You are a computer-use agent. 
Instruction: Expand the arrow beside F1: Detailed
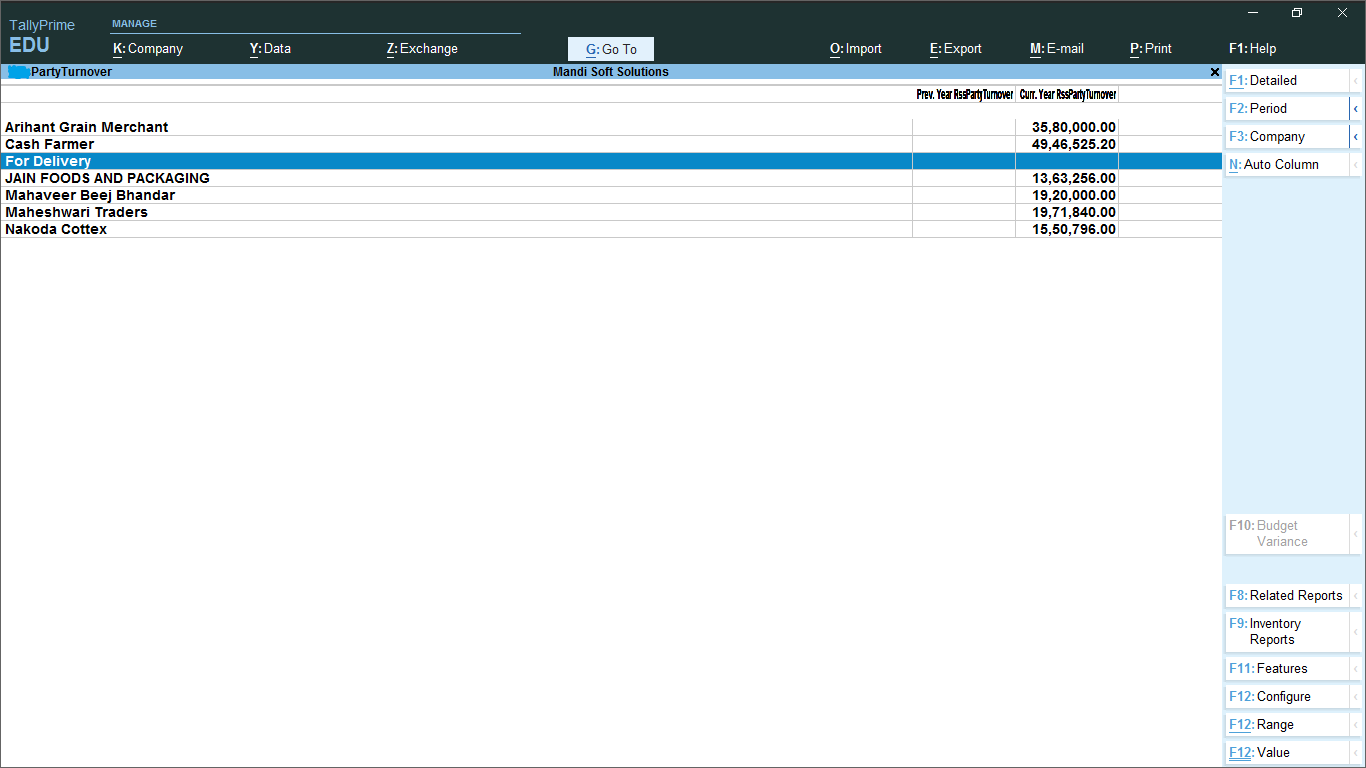point(1355,81)
